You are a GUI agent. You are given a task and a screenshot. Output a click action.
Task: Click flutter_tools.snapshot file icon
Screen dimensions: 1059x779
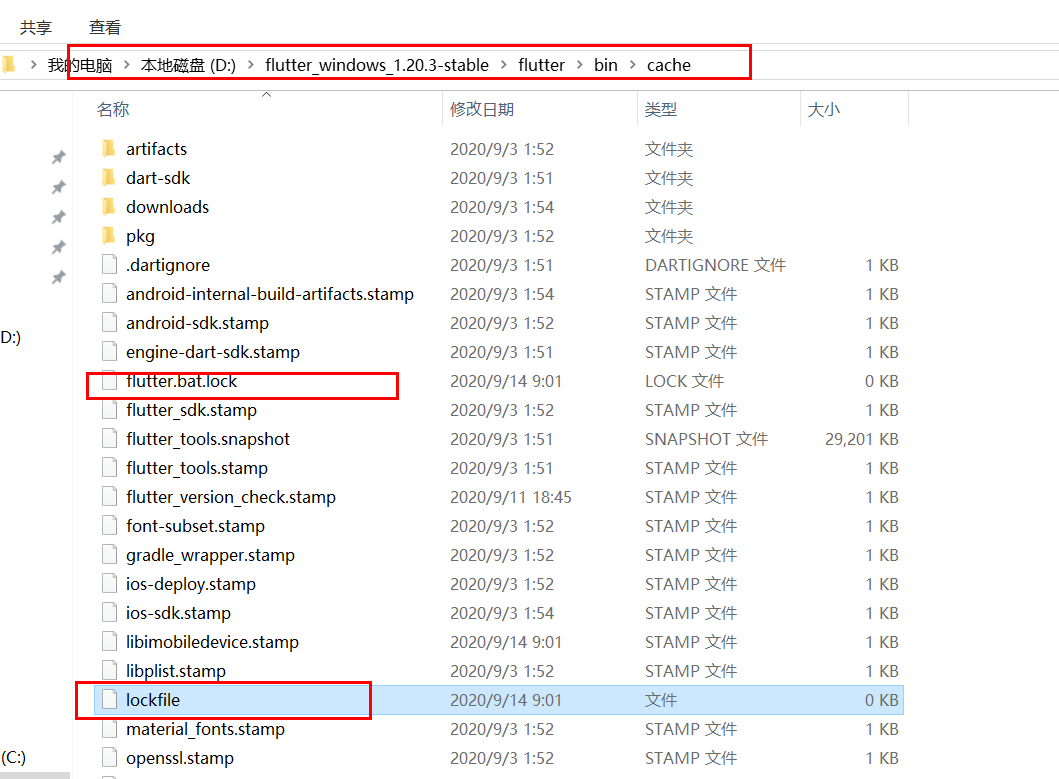pos(109,438)
